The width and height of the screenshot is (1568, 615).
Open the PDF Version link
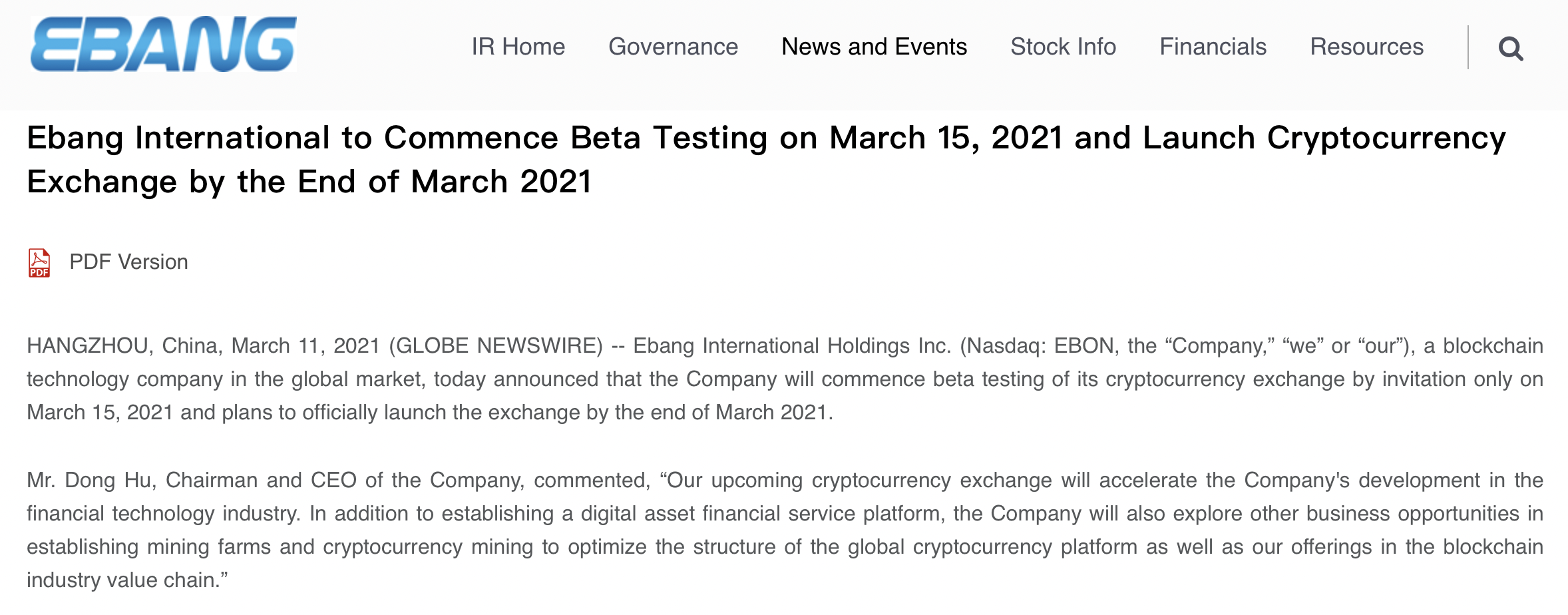[x=128, y=262]
